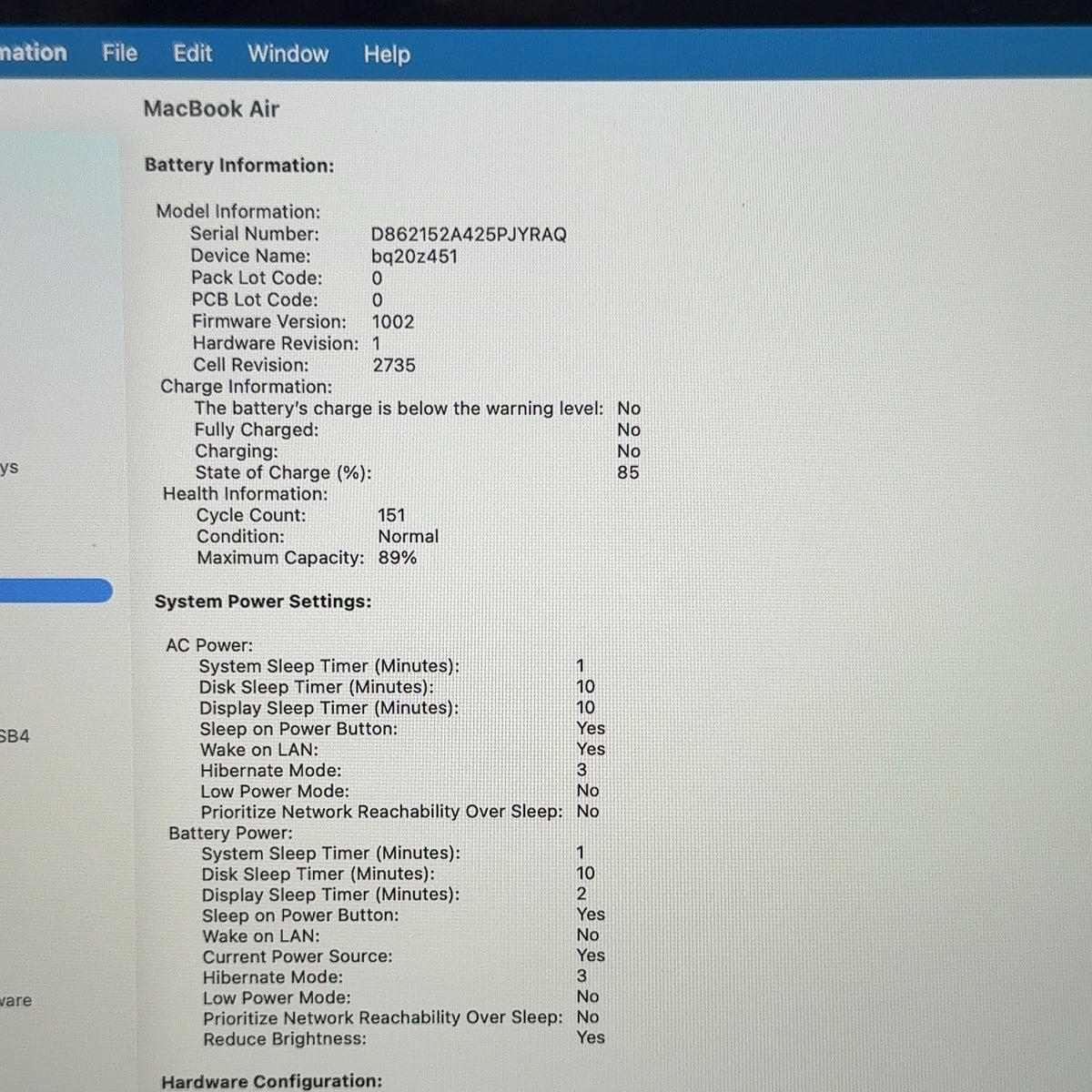
Task: Open the Edit menu
Action: click(x=192, y=54)
